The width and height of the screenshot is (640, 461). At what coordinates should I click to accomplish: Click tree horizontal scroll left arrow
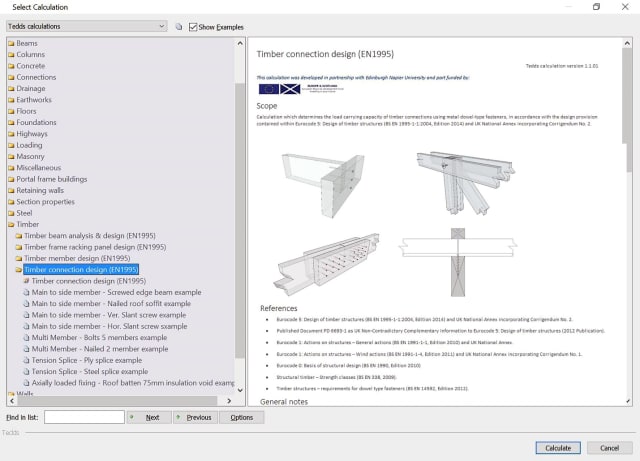tap(12, 401)
